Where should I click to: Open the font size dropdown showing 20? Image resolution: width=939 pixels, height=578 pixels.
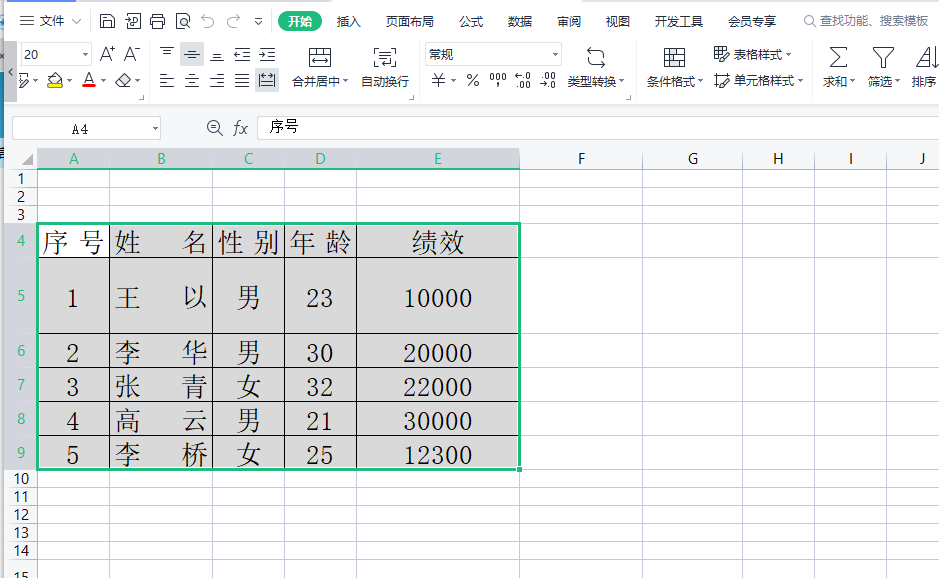pyautogui.click(x=86, y=55)
